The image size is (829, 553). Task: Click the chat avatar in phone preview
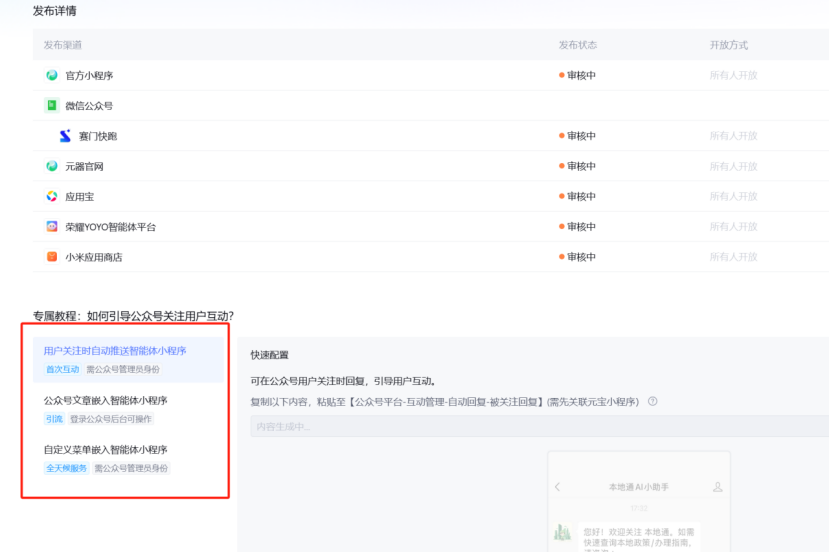562,532
